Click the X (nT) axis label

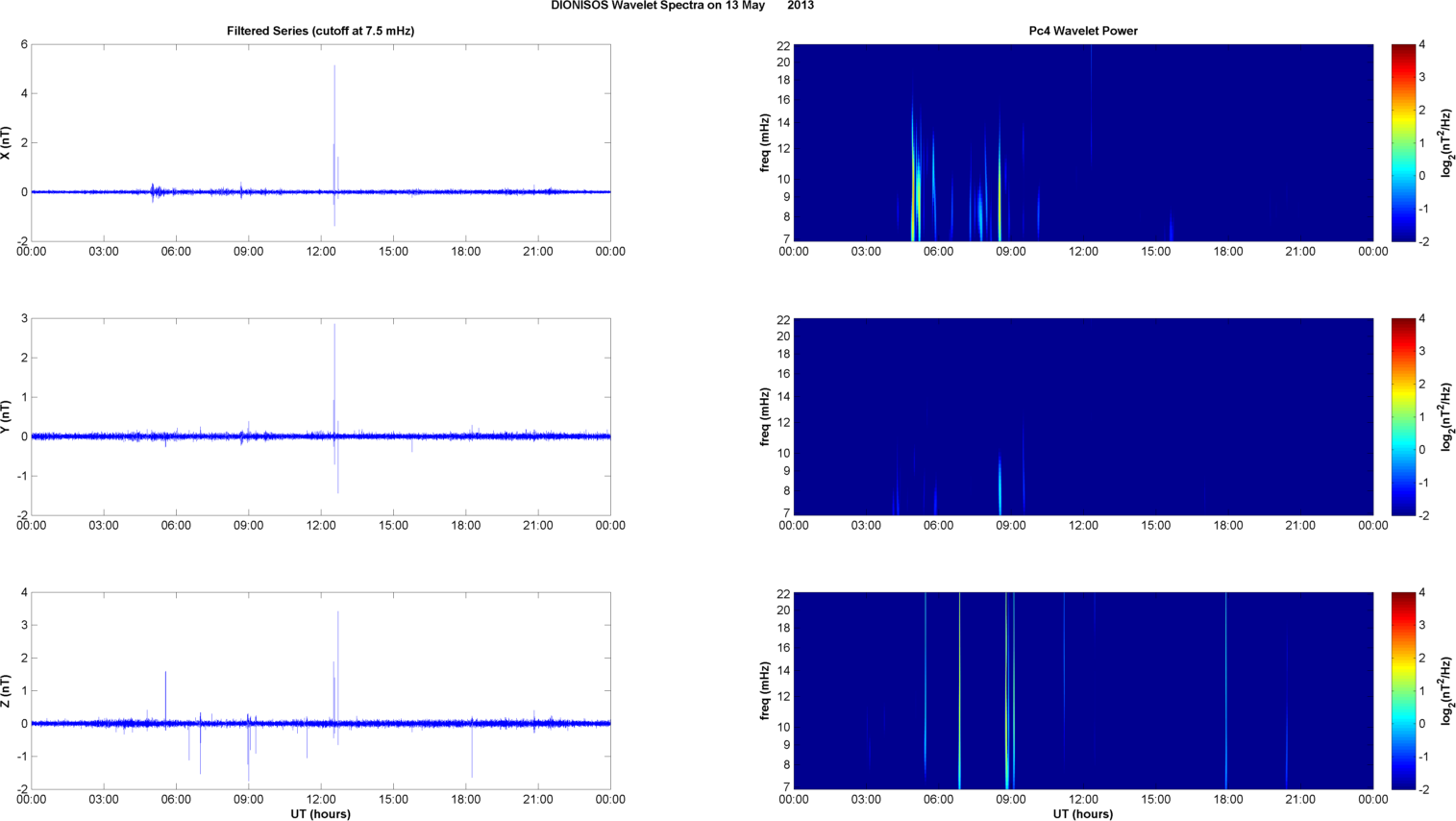[x=6, y=143]
